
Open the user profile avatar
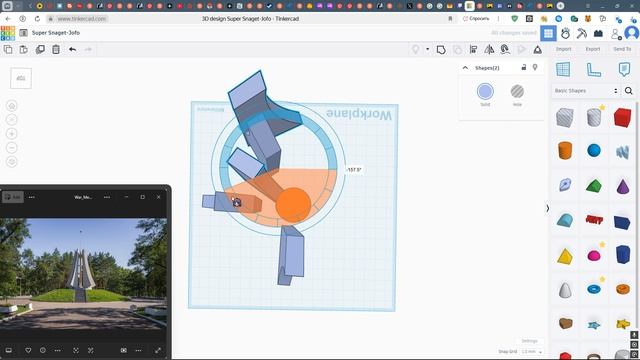[x=632, y=33]
